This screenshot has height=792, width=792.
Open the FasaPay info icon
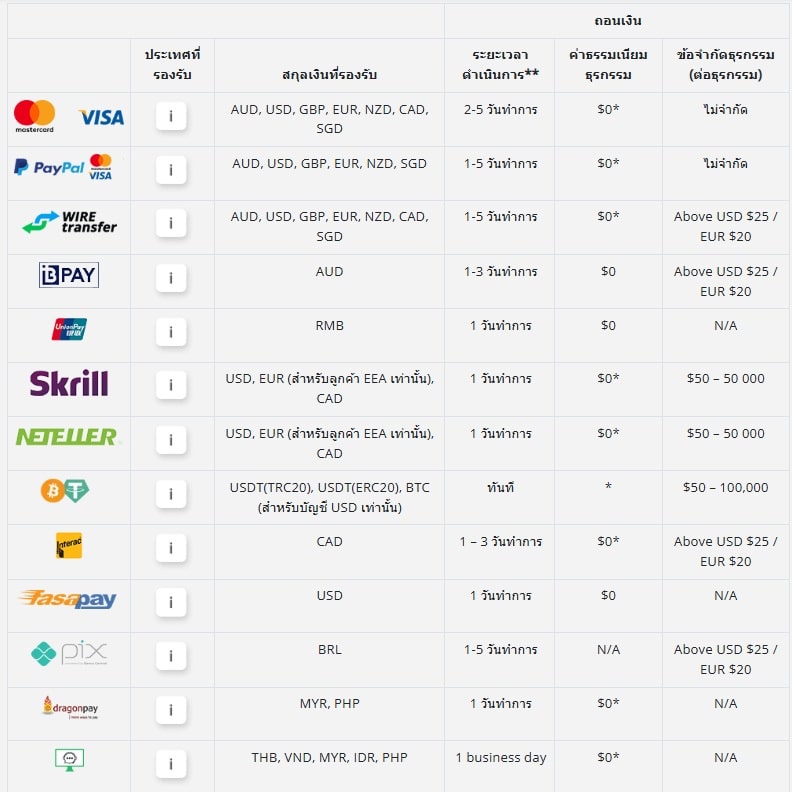(171, 602)
